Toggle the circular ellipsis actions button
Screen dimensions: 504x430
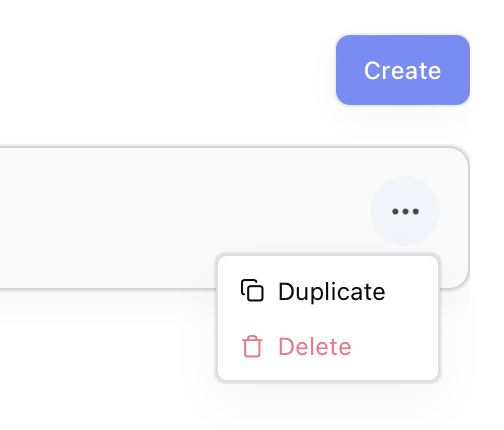click(405, 211)
